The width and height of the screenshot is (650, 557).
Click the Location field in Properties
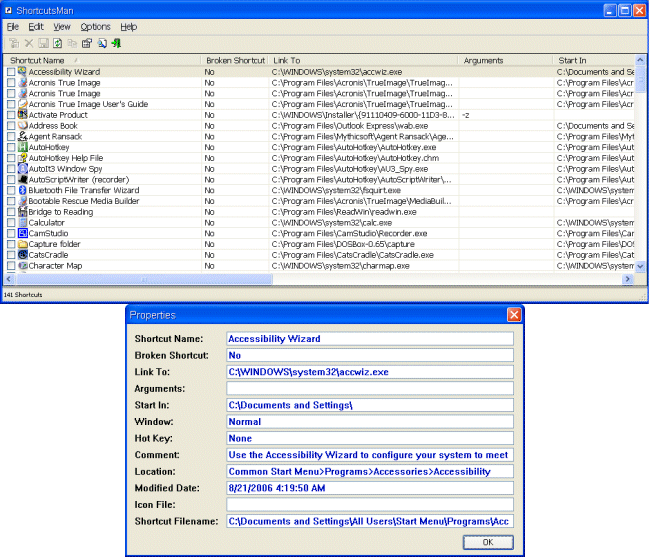coord(370,471)
